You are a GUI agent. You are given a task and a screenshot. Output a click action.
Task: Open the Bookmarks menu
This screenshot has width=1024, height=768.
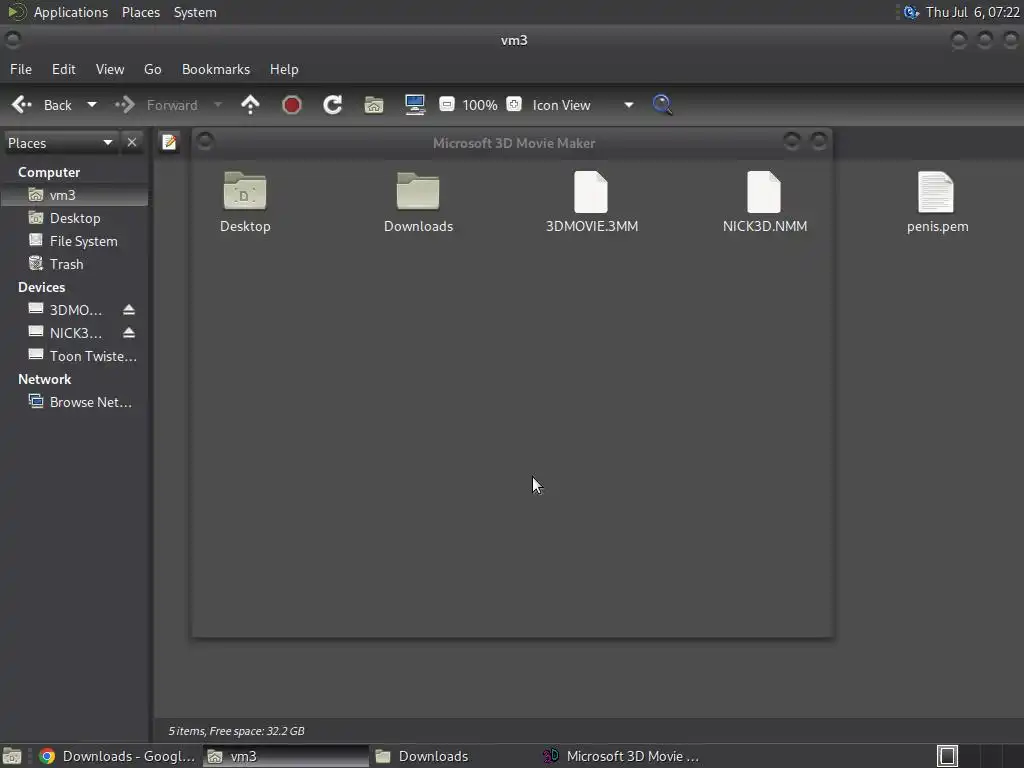click(216, 69)
